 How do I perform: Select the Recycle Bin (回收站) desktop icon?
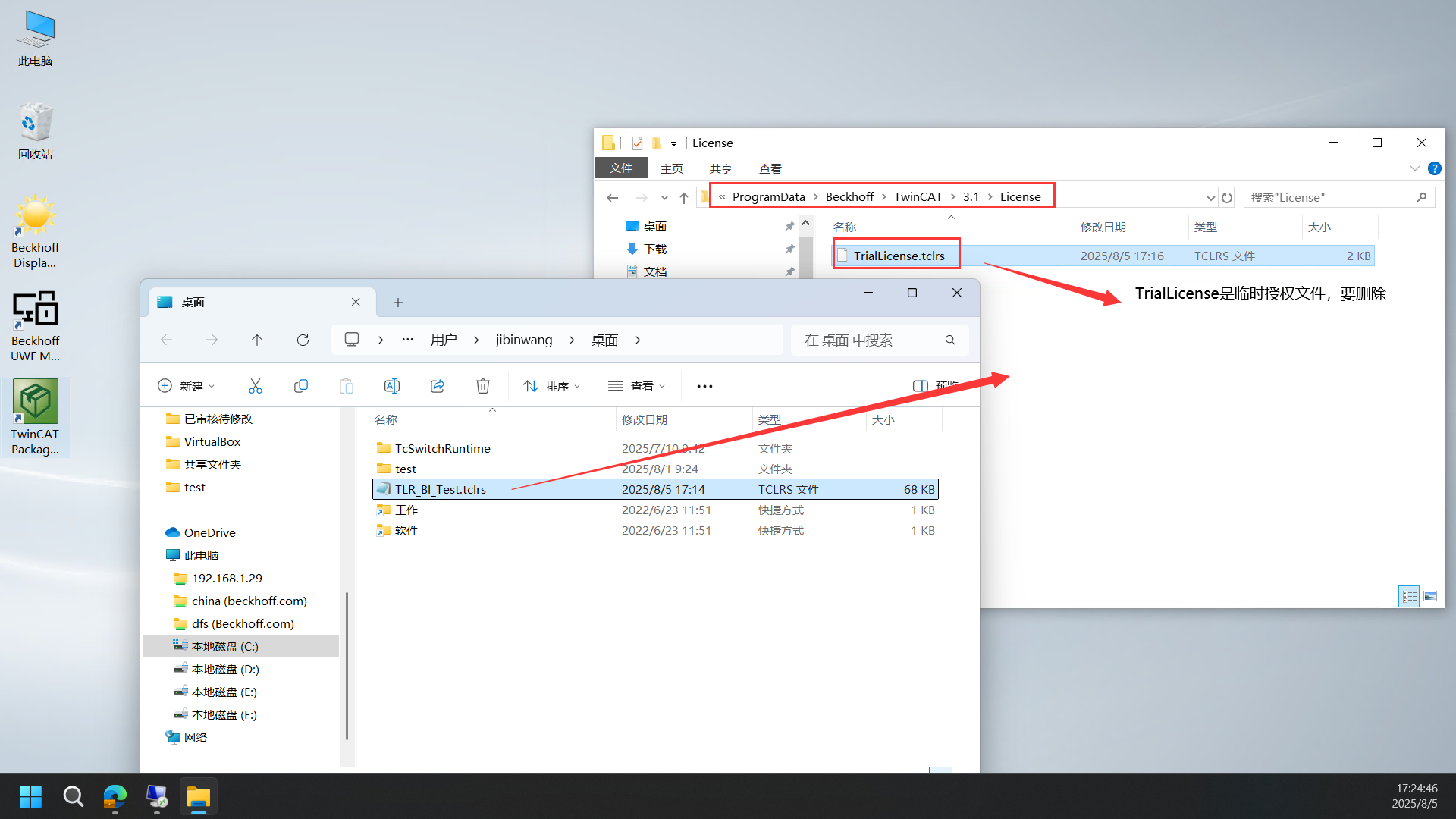coord(35,131)
